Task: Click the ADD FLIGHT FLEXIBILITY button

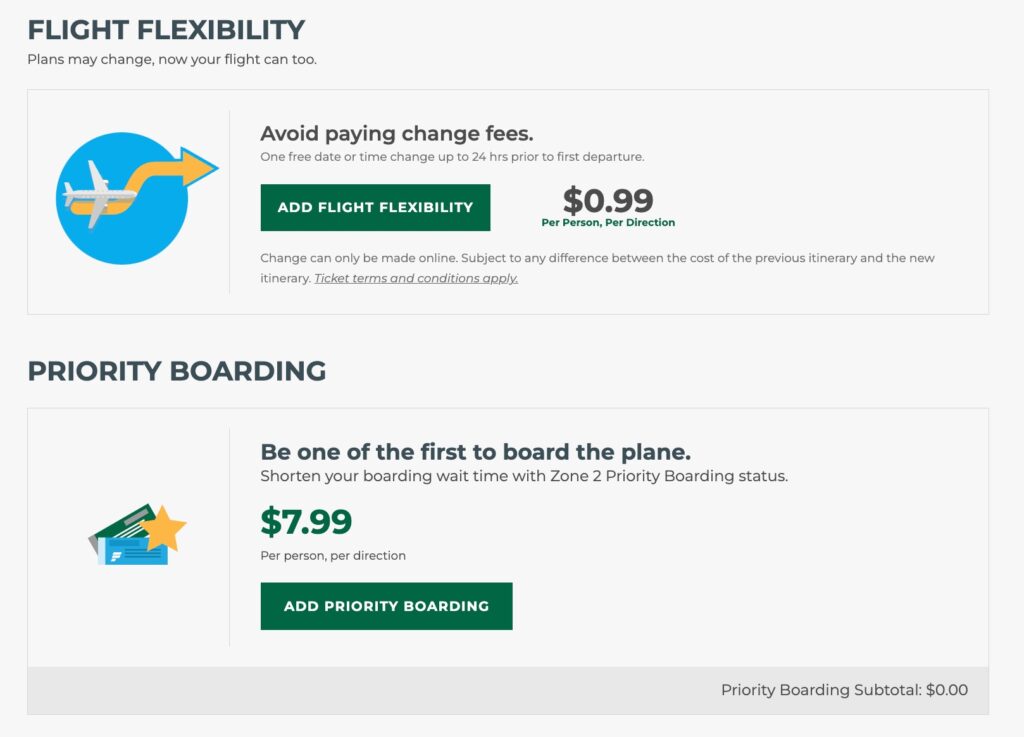Action: pyautogui.click(x=375, y=207)
